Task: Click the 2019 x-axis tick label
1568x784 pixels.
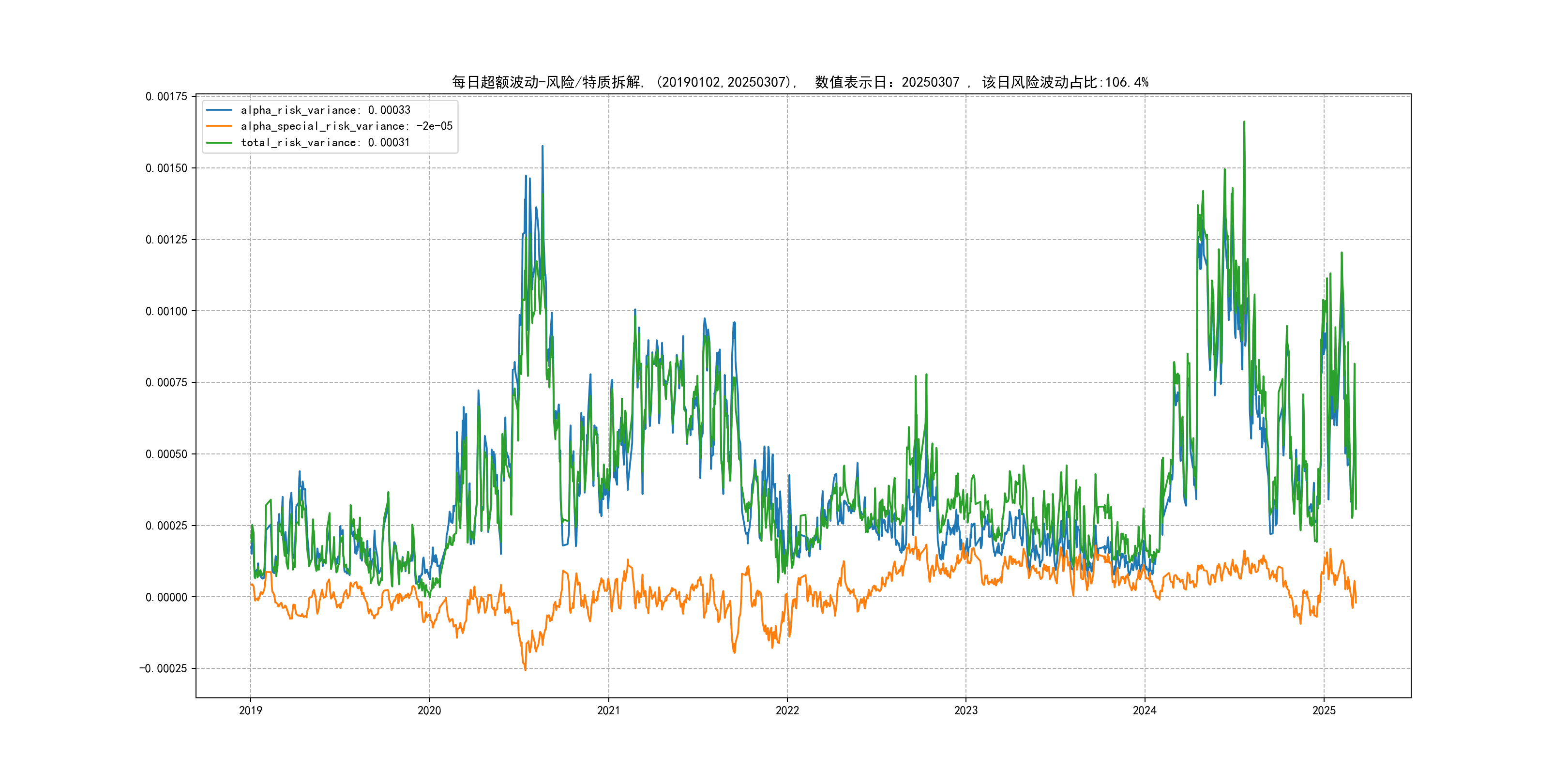Action: click(x=250, y=710)
